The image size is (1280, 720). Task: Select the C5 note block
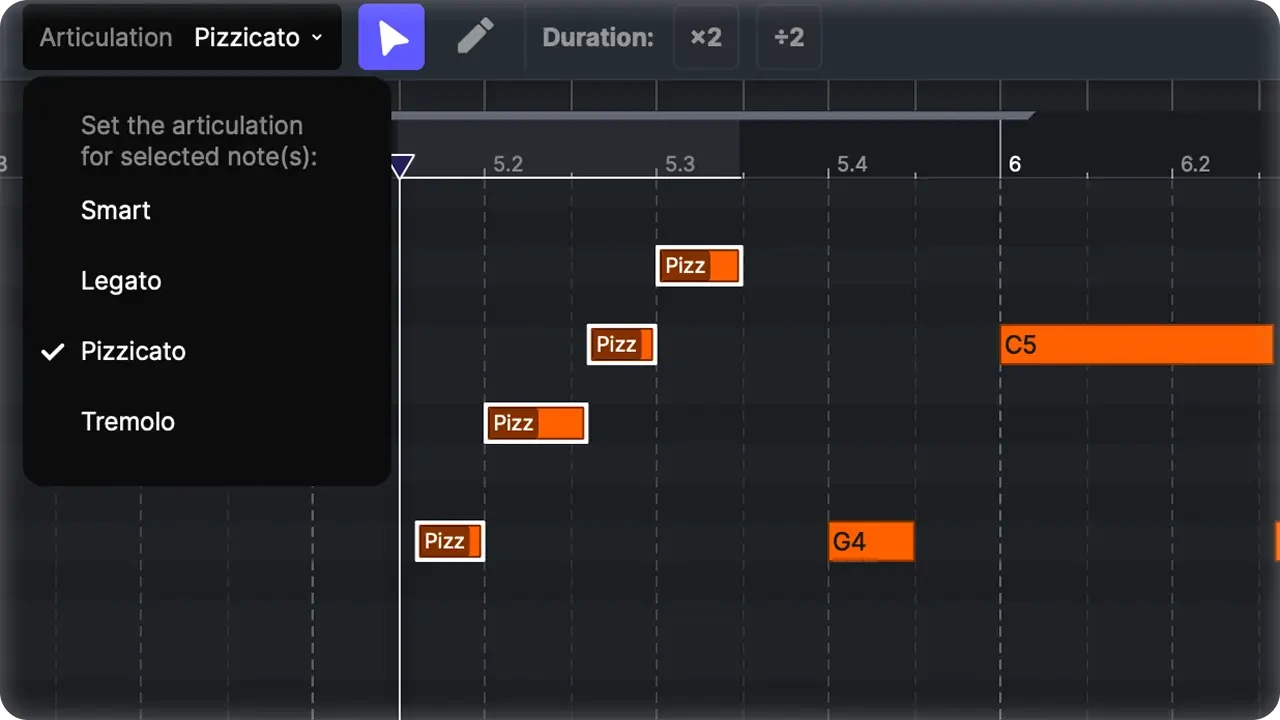1136,345
